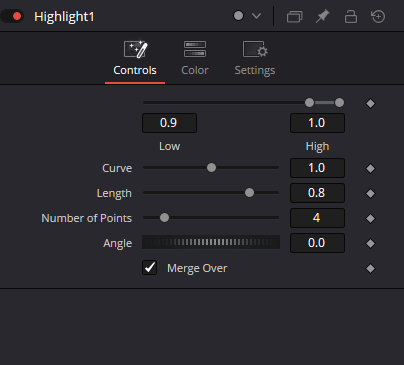
Task: Click the Low handle of range slider
Action: [x=309, y=103]
